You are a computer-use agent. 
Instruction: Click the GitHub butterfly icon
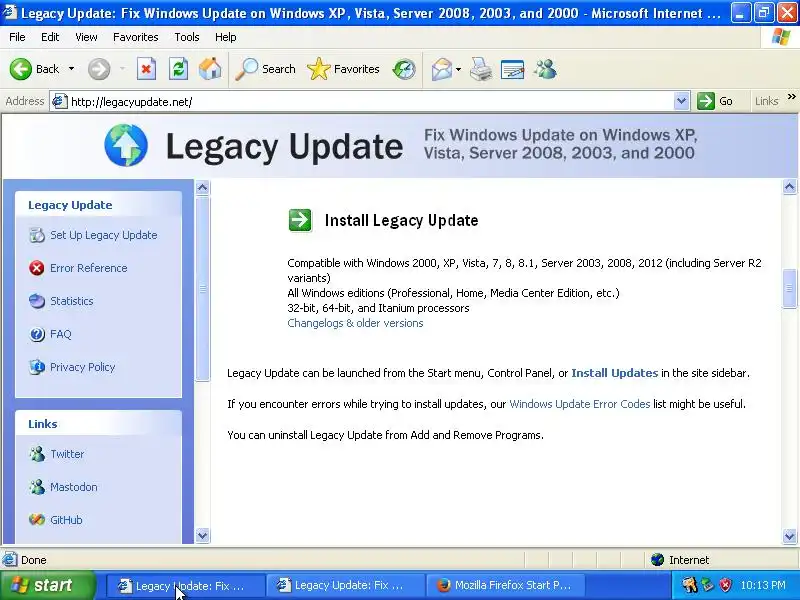coord(37,520)
